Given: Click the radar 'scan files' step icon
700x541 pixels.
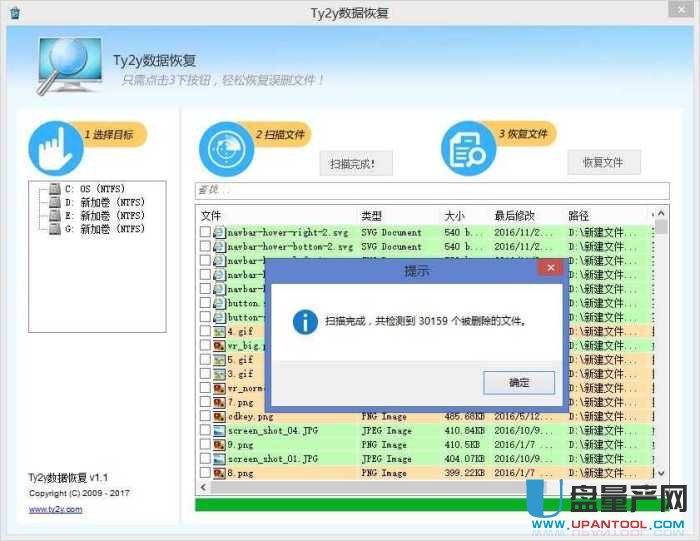Looking at the screenshot, I should pos(226,149).
